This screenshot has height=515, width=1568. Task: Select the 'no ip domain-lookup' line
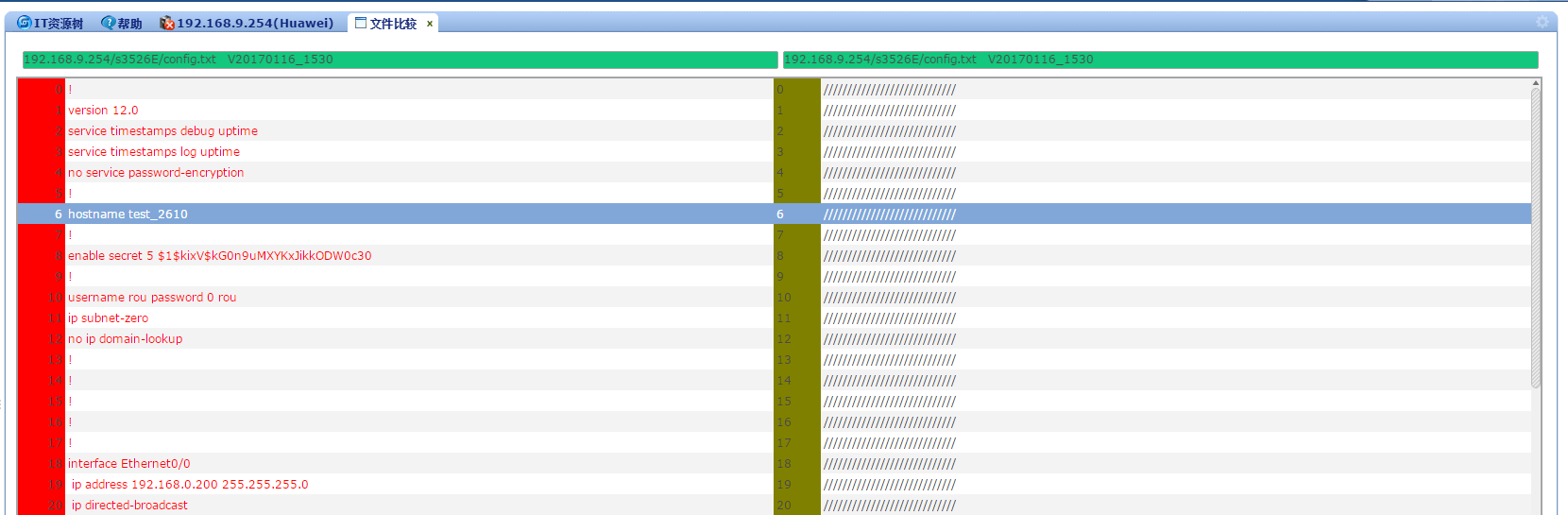coord(125,339)
